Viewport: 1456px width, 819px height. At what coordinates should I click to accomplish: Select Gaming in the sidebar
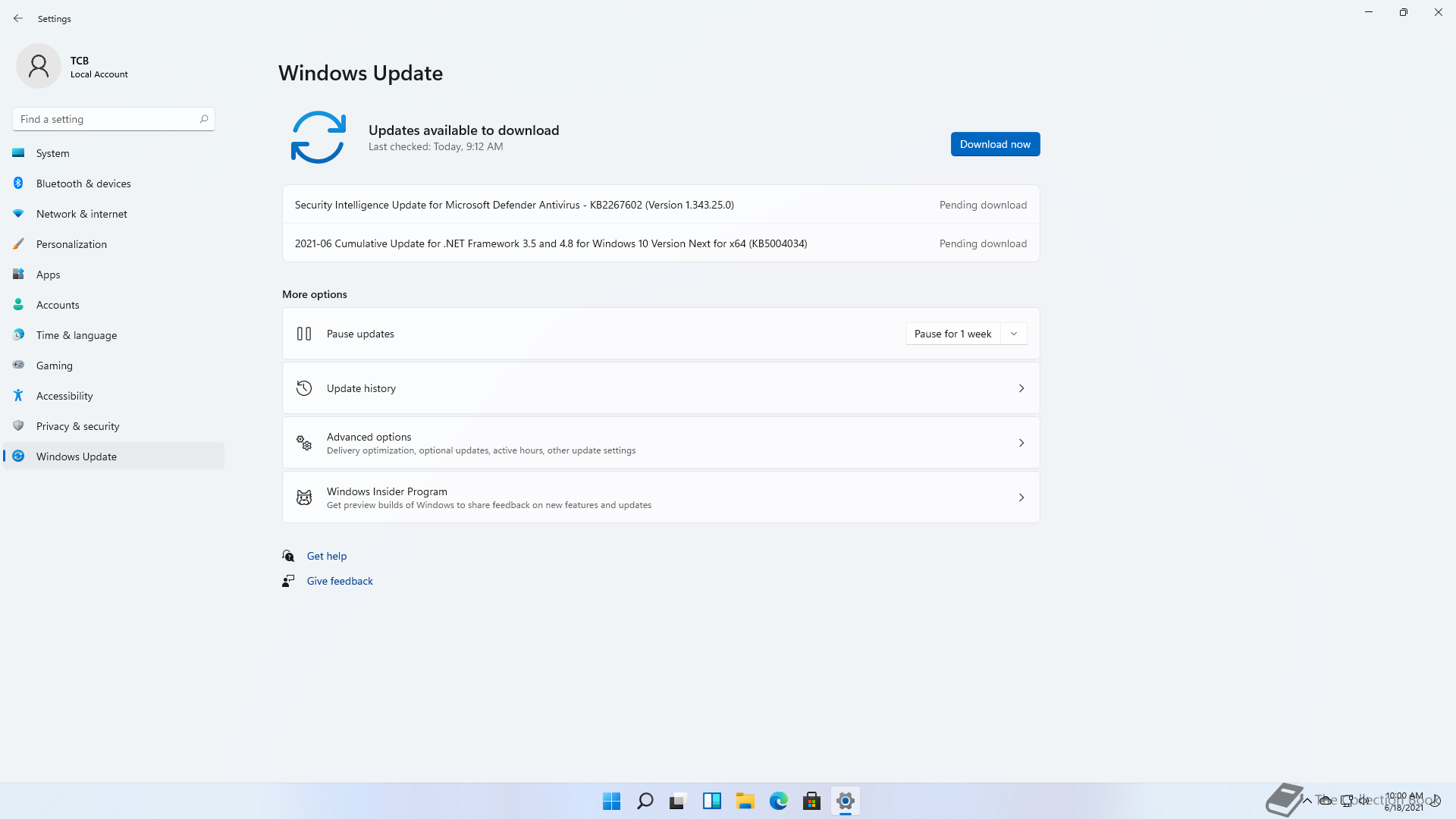[114, 366]
